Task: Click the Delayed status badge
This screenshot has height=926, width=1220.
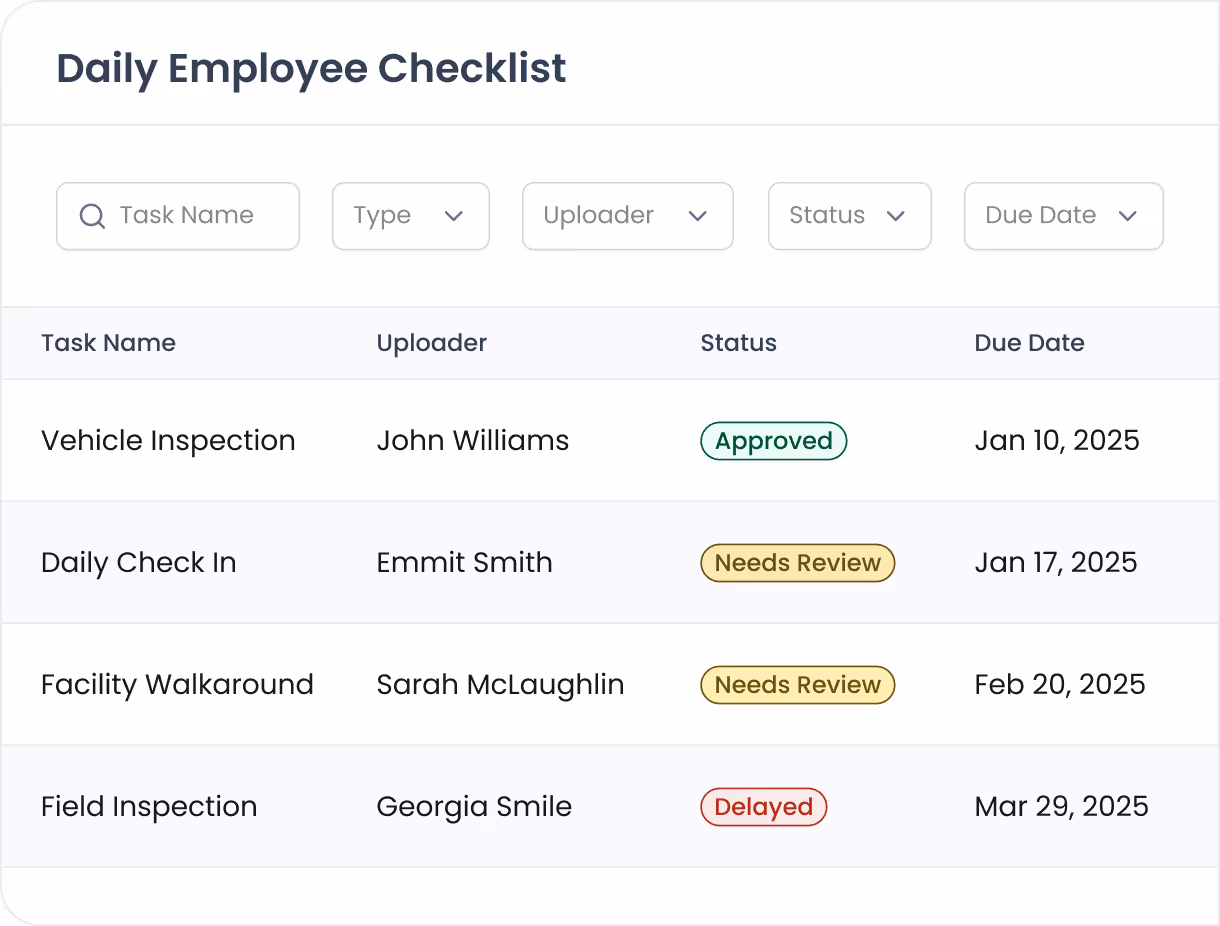Action: point(763,806)
